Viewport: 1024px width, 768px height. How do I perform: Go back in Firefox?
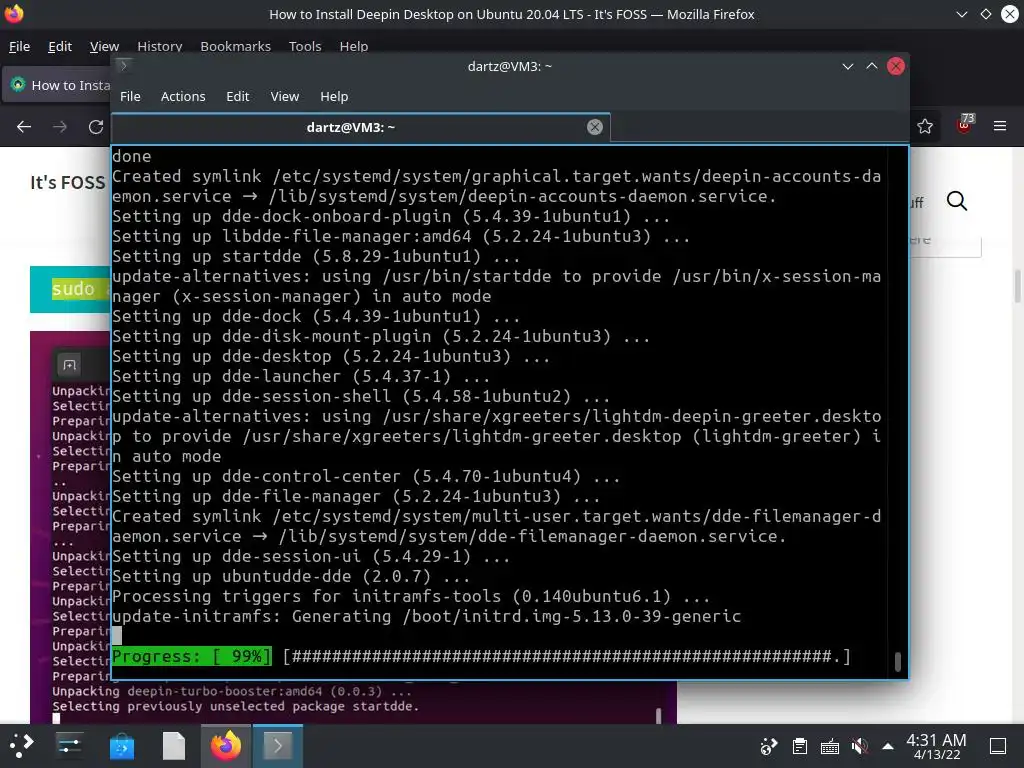[24, 127]
